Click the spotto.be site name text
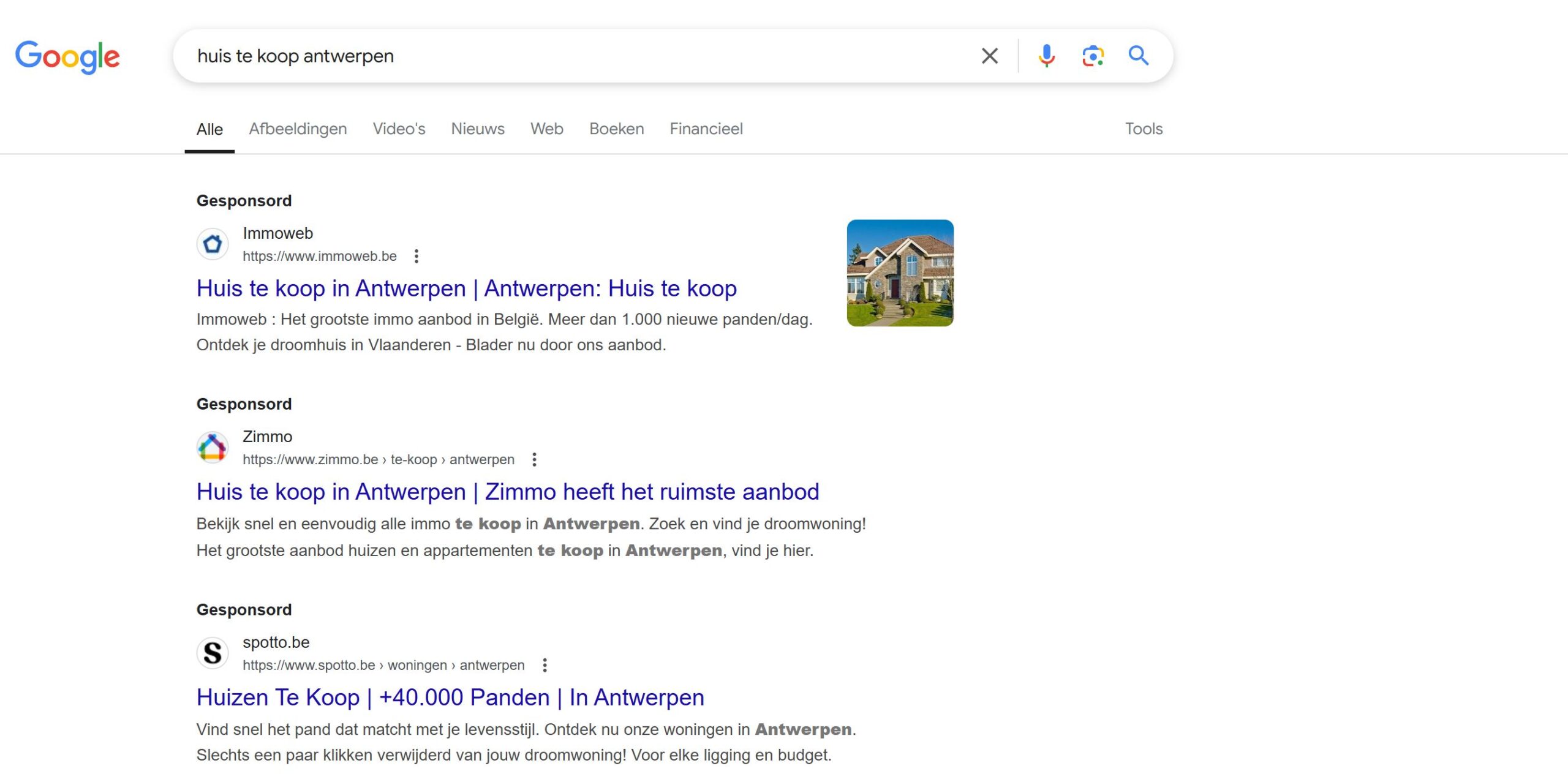This screenshot has width=1568, height=782. click(x=276, y=642)
